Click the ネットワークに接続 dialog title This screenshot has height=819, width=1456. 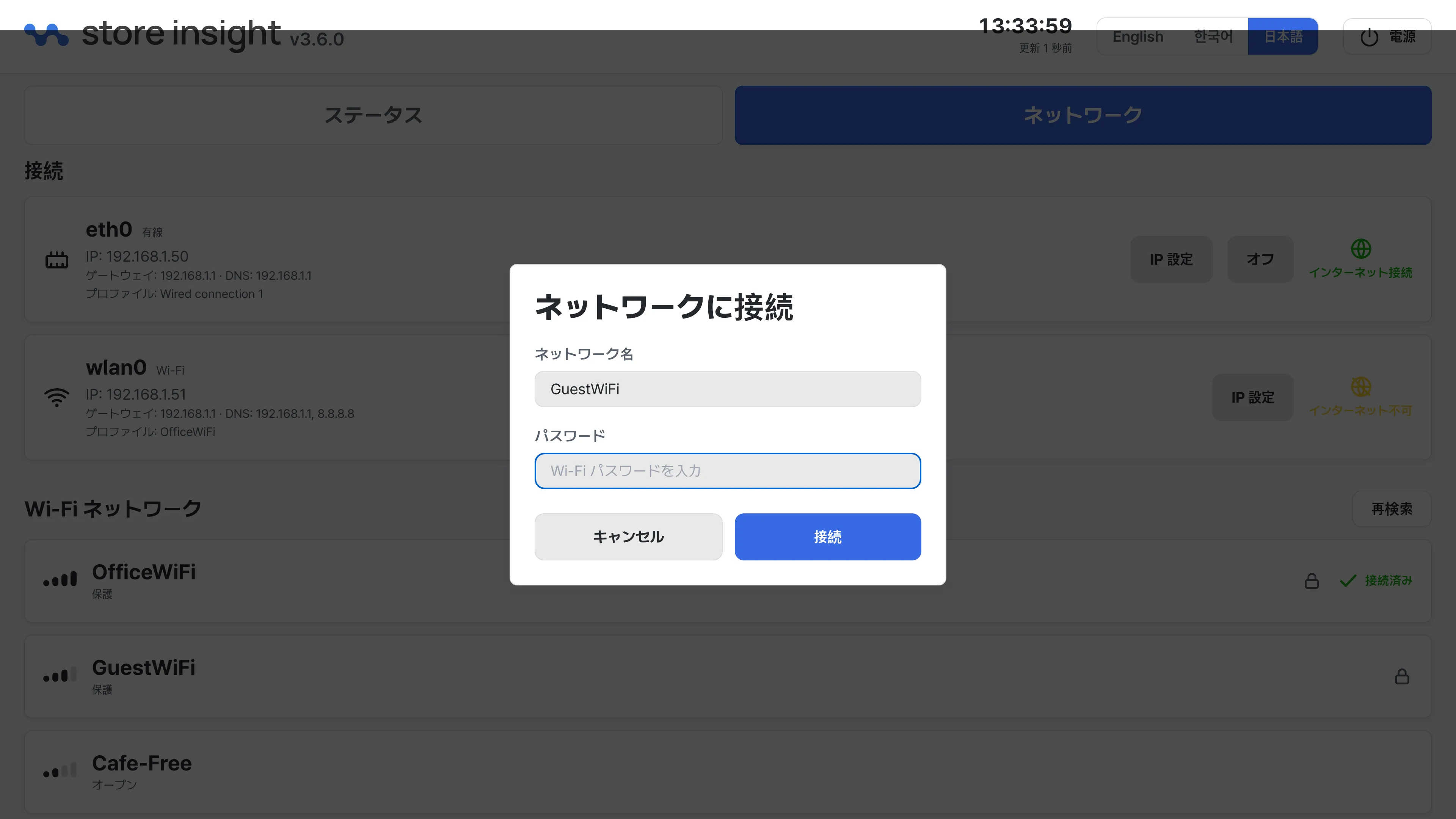click(x=664, y=308)
